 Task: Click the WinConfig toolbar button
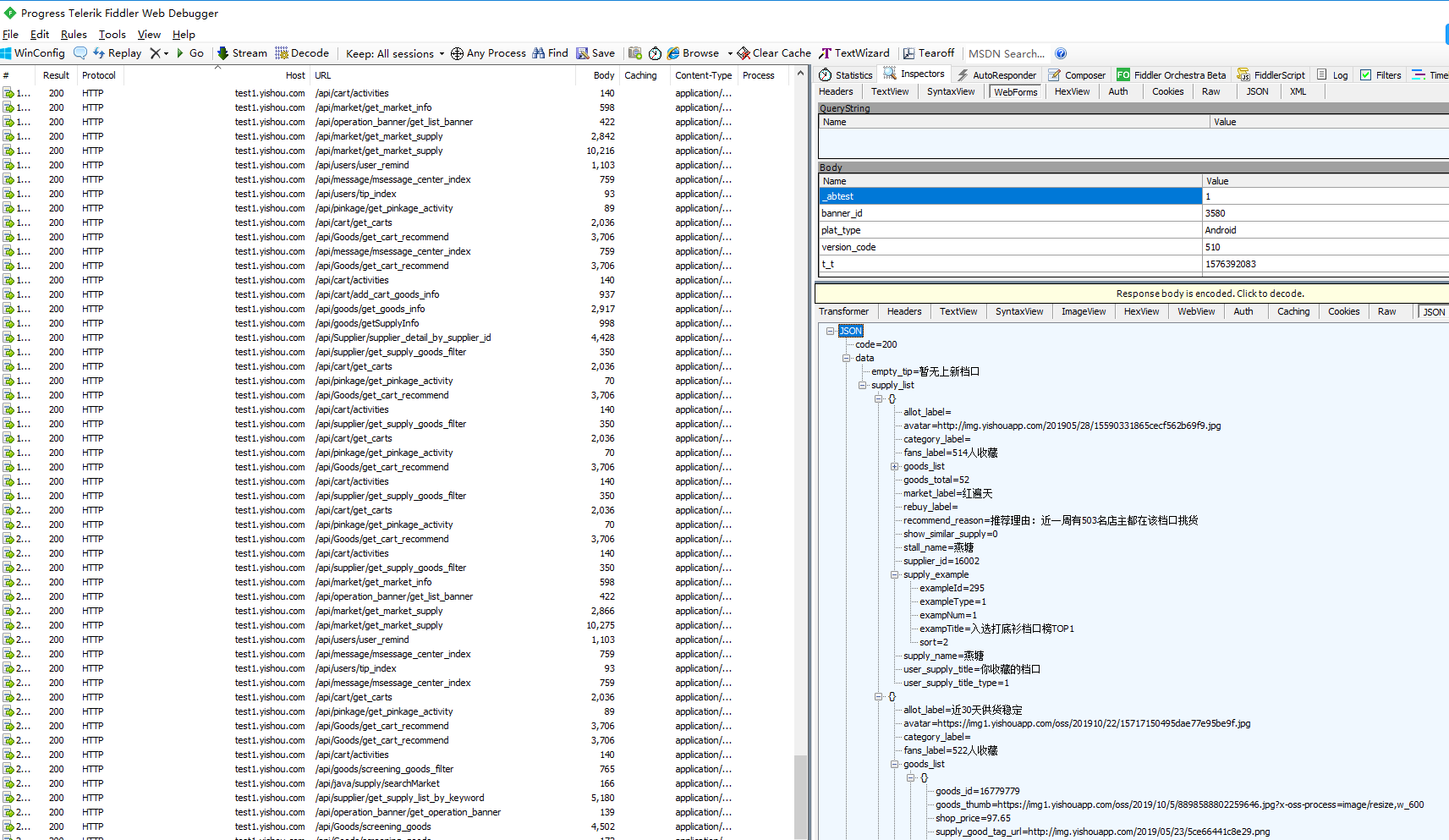[33, 53]
